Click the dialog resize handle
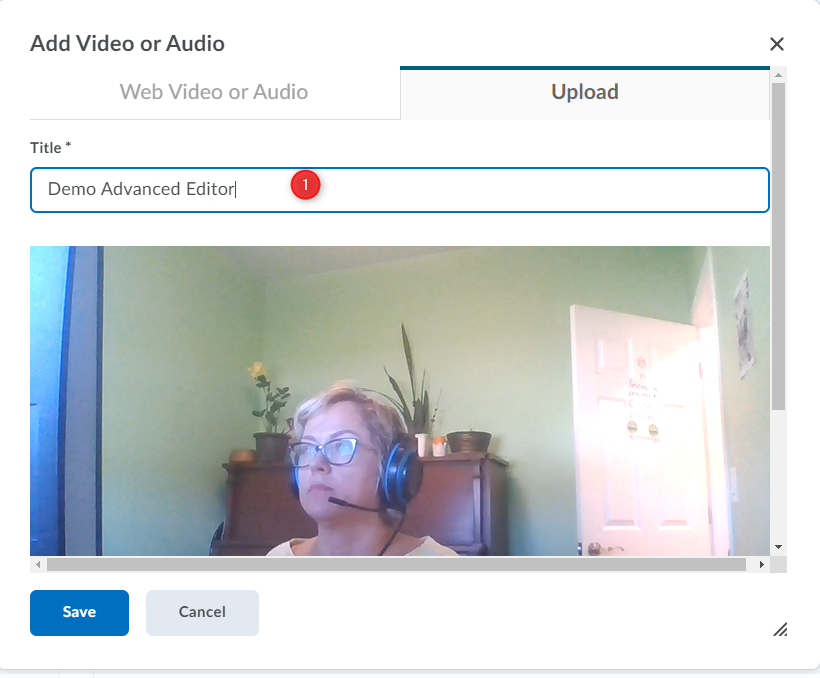The image size is (820, 678). 780,629
